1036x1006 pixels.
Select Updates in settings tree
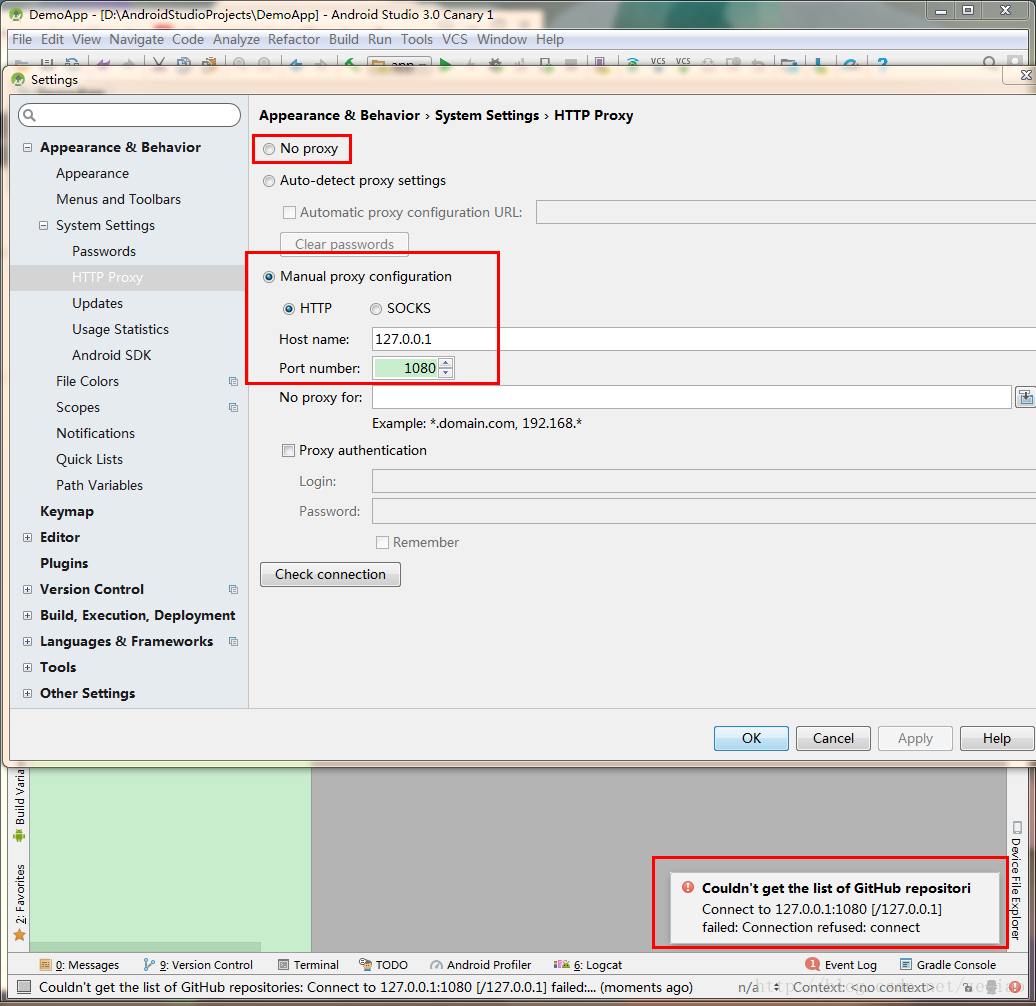(x=97, y=303)
